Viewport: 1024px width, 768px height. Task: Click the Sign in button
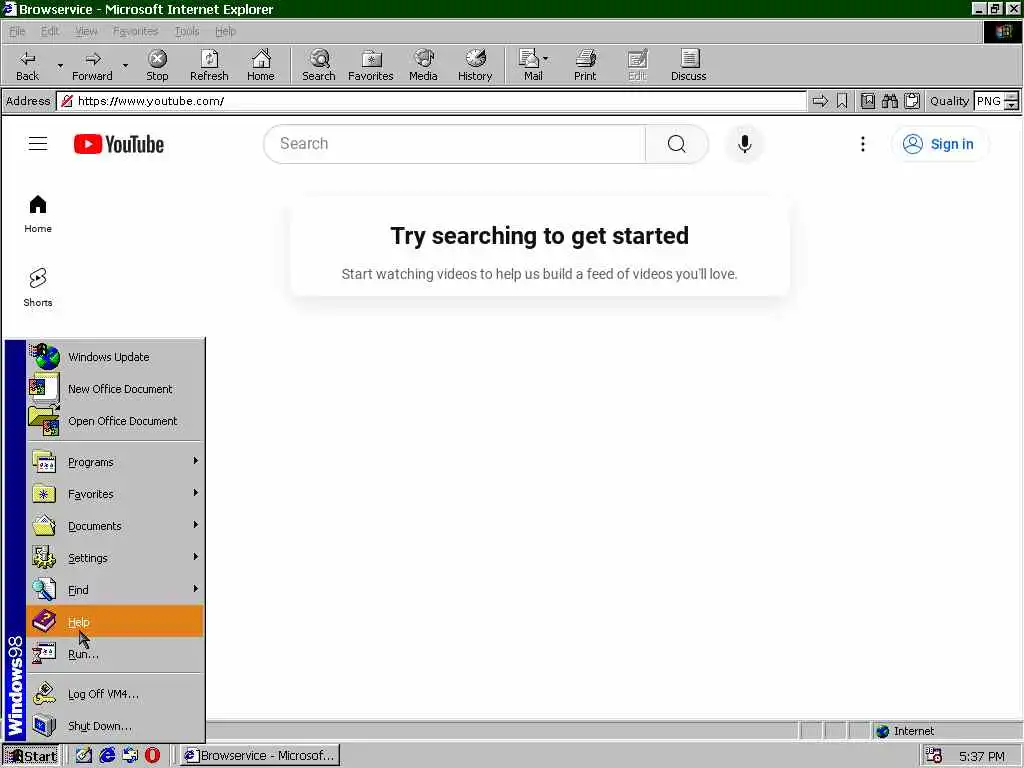pos(938,144)
